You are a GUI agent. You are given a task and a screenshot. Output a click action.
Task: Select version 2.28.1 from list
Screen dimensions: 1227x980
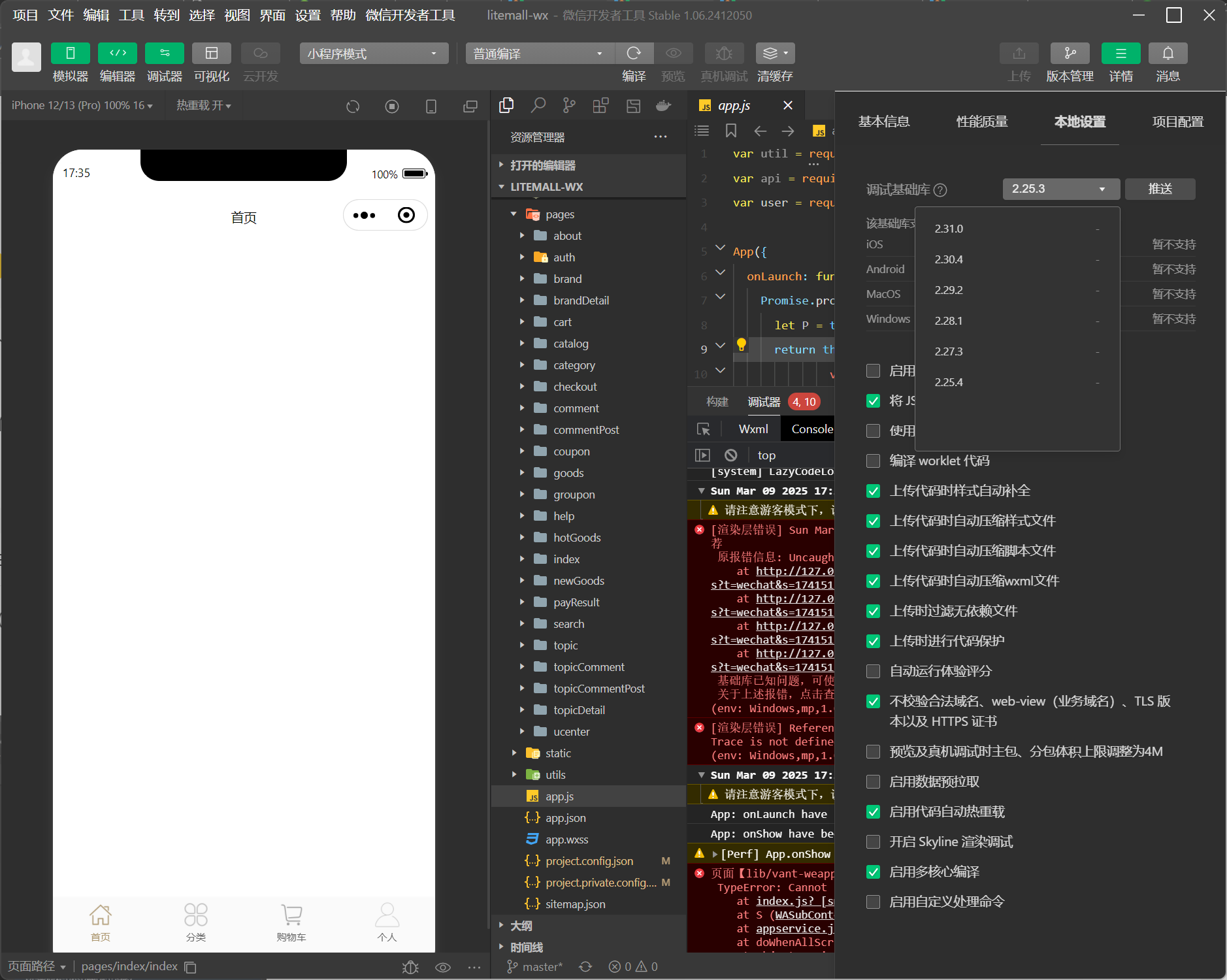pyautogui.click(x=1017, y=321)
